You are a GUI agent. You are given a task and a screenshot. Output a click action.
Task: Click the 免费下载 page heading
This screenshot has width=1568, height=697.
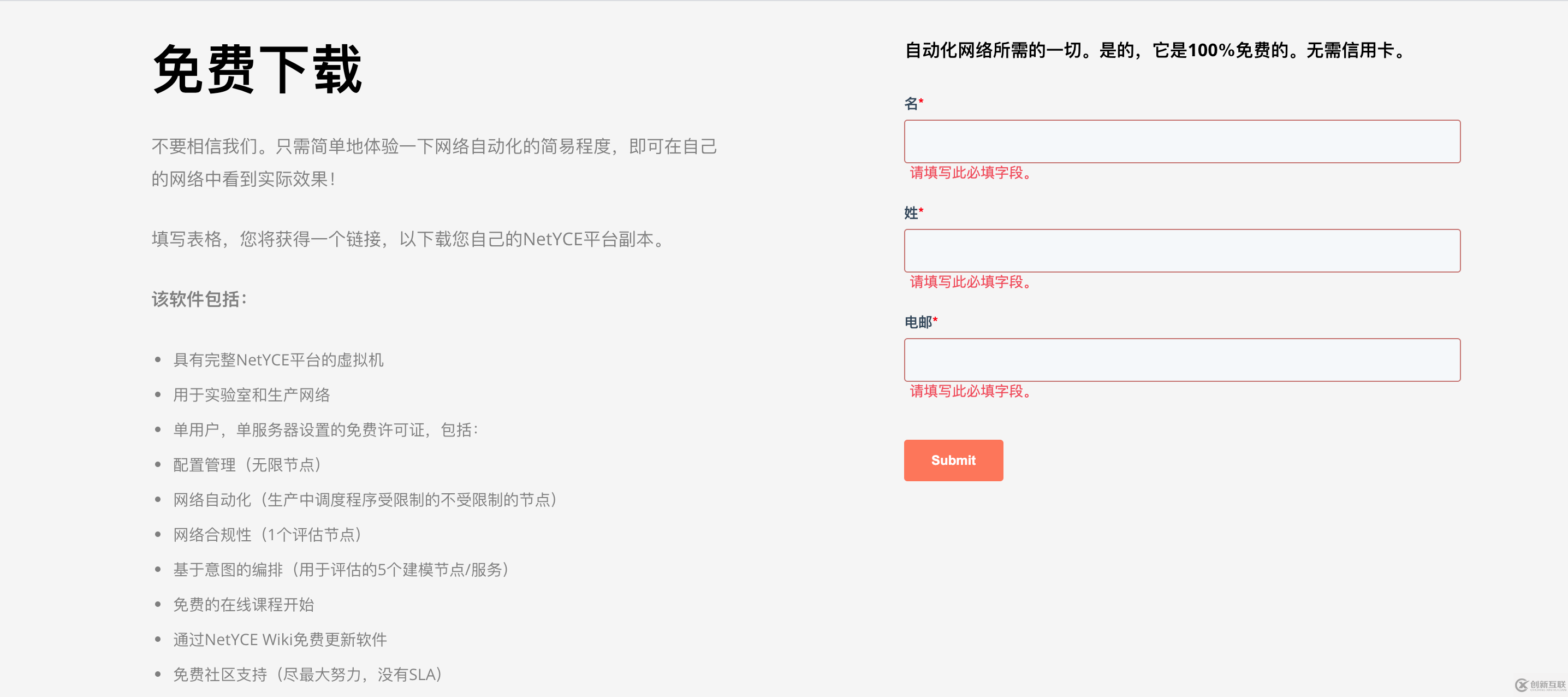(x=257, y=70)
